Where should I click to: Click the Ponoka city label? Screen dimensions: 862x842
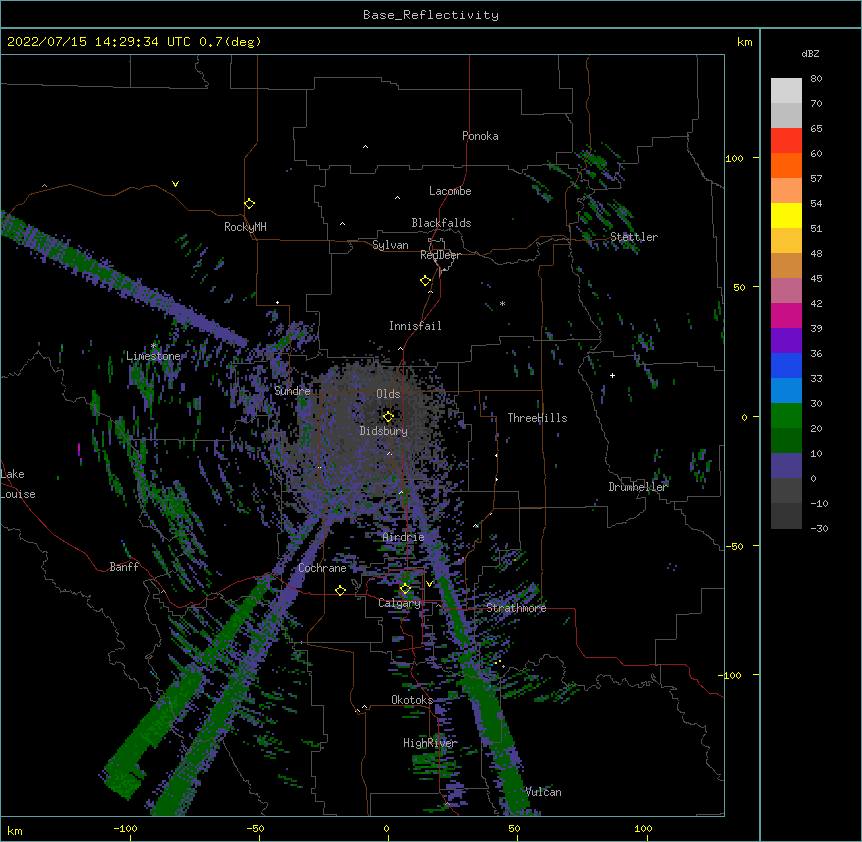coord(480,136)
